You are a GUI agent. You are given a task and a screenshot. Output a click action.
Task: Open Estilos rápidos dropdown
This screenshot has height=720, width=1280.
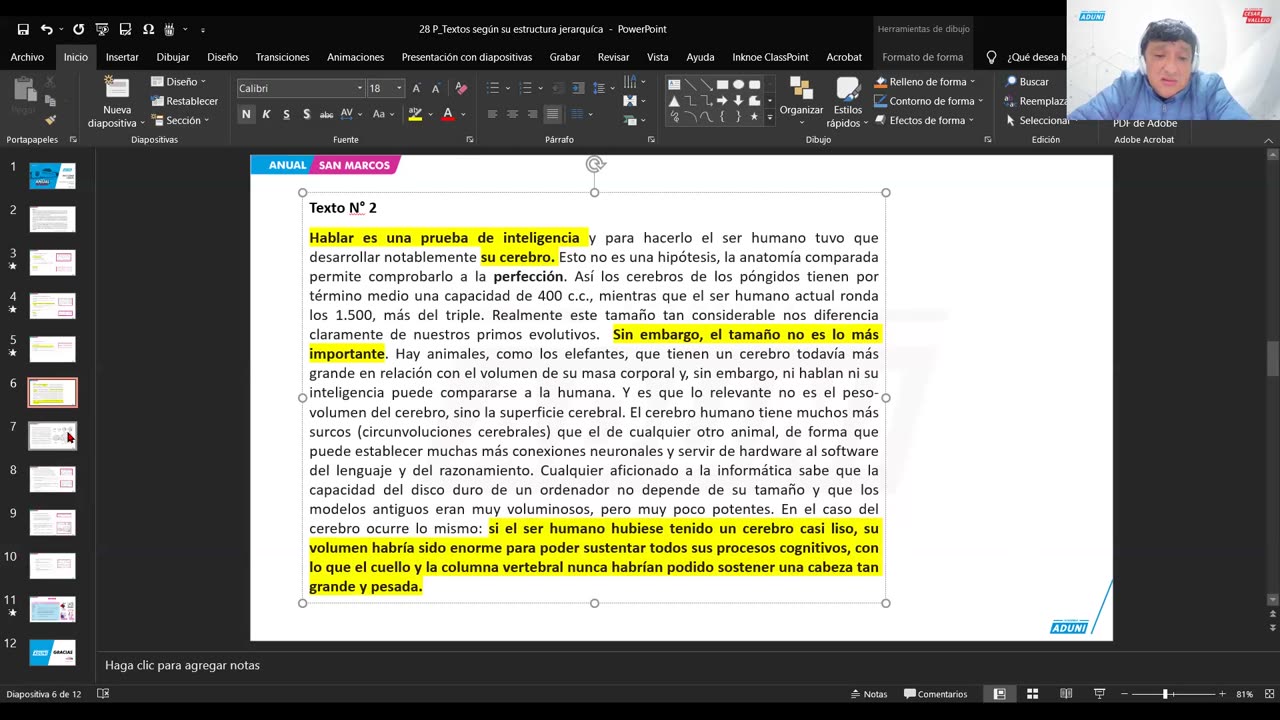point(847,103)
